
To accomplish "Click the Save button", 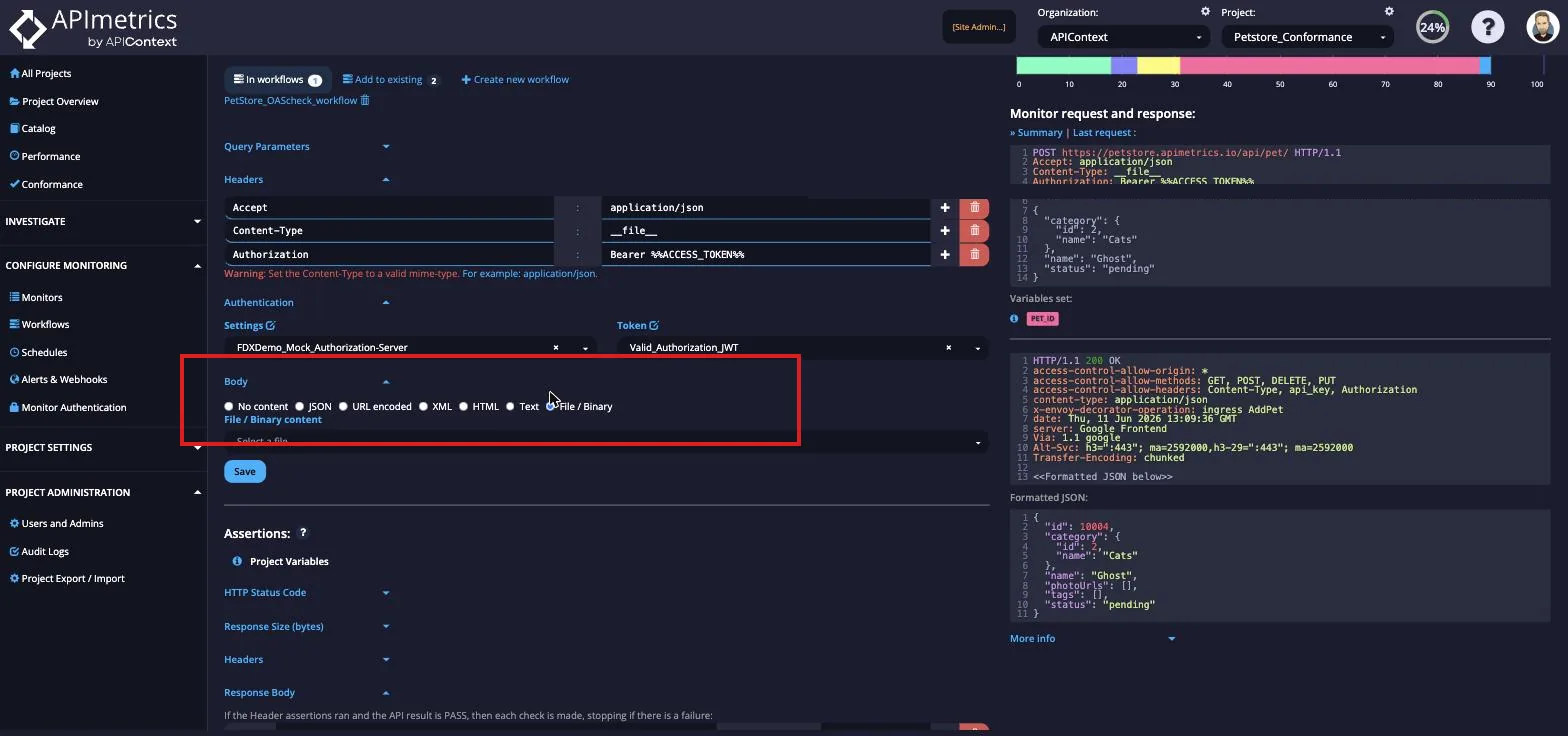I will tap(245, 472).
